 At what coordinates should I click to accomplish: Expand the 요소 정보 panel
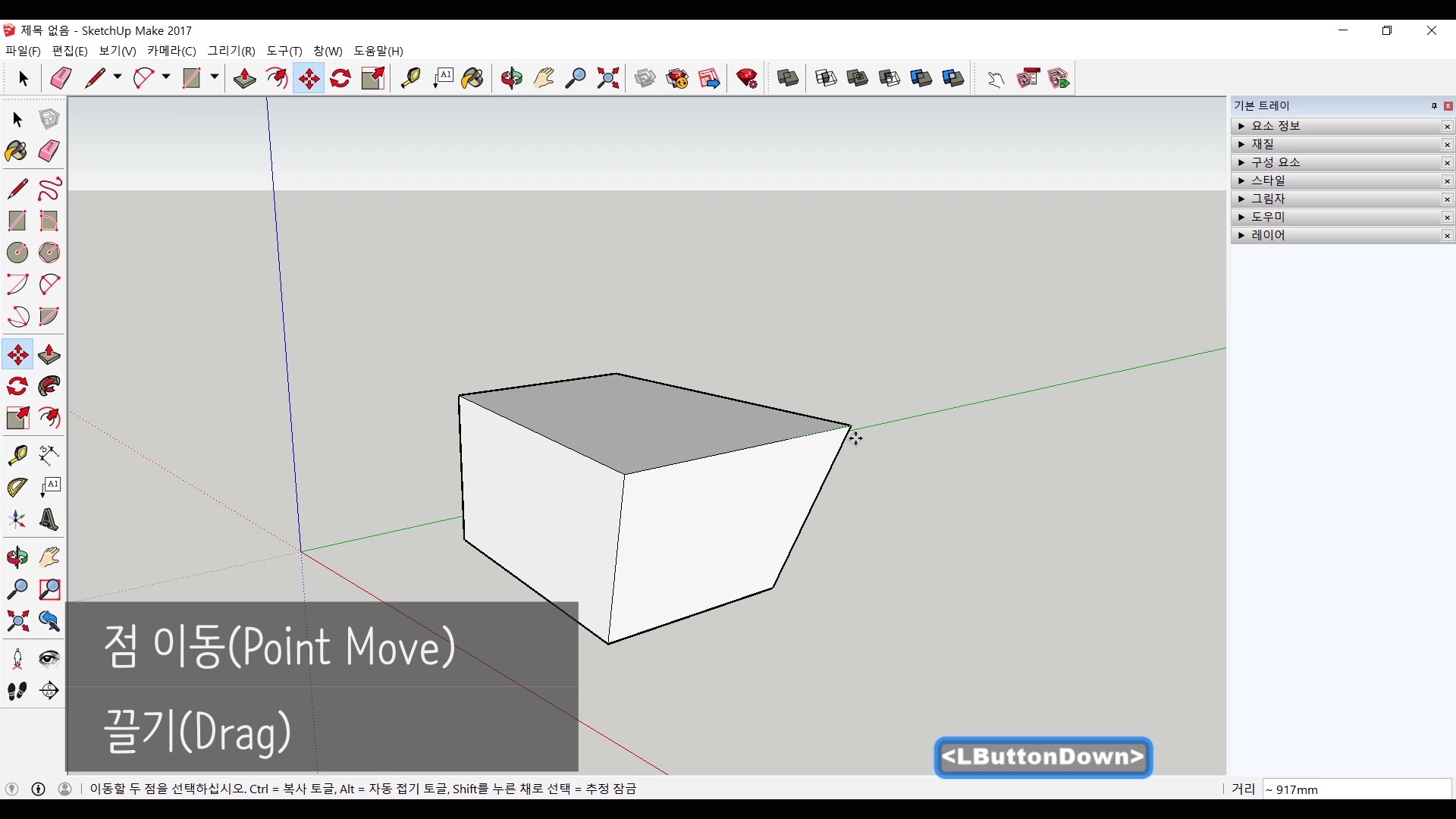1276,126
